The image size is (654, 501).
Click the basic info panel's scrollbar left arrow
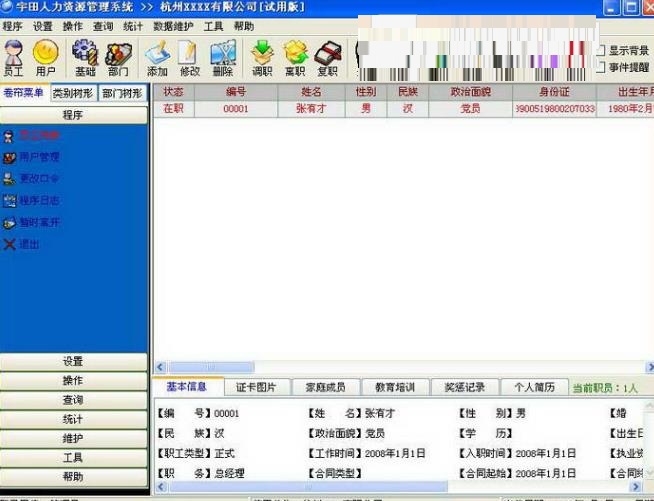tap(161, 486)
